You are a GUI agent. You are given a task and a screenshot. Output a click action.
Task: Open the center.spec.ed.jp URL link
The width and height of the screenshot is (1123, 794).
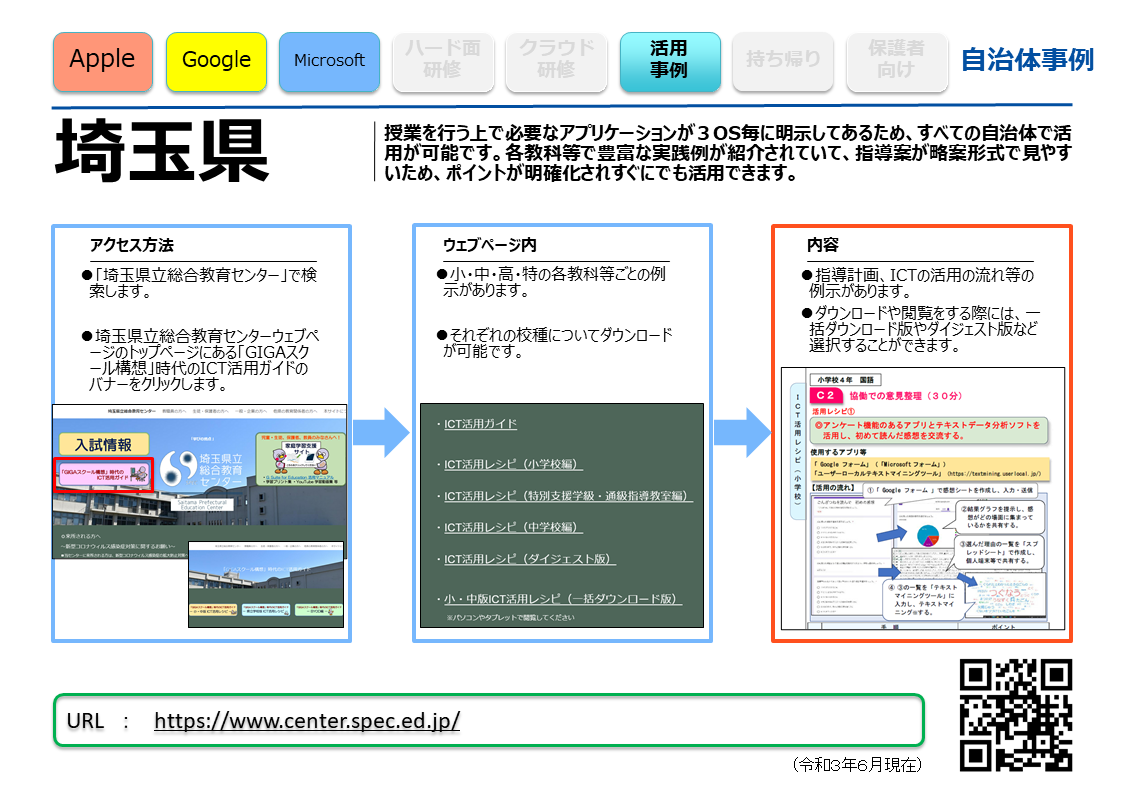[x=307, y=720]
